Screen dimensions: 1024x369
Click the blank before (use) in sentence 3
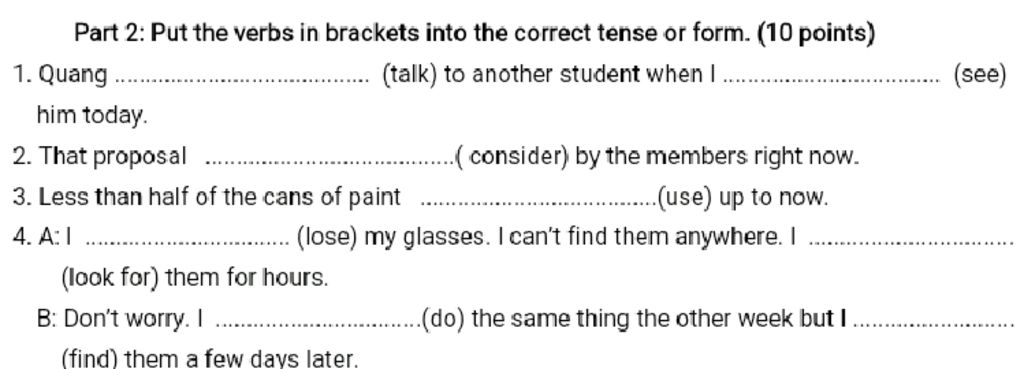click(x=540, y=202)
